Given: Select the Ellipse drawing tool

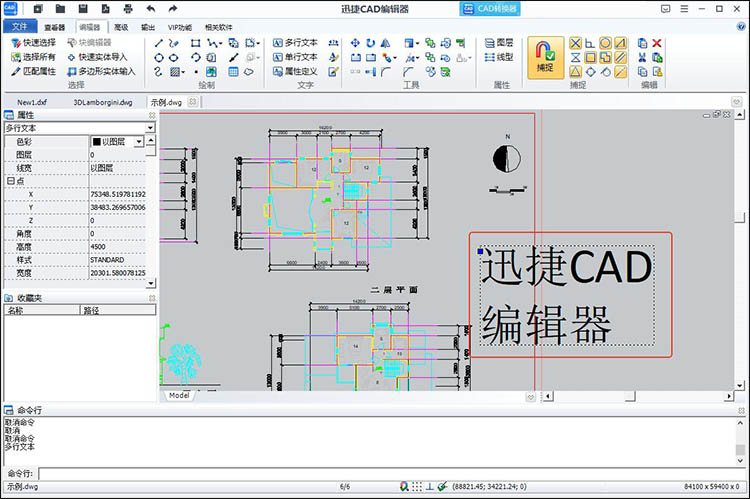Looking at the screenshot, I should 174,58.
